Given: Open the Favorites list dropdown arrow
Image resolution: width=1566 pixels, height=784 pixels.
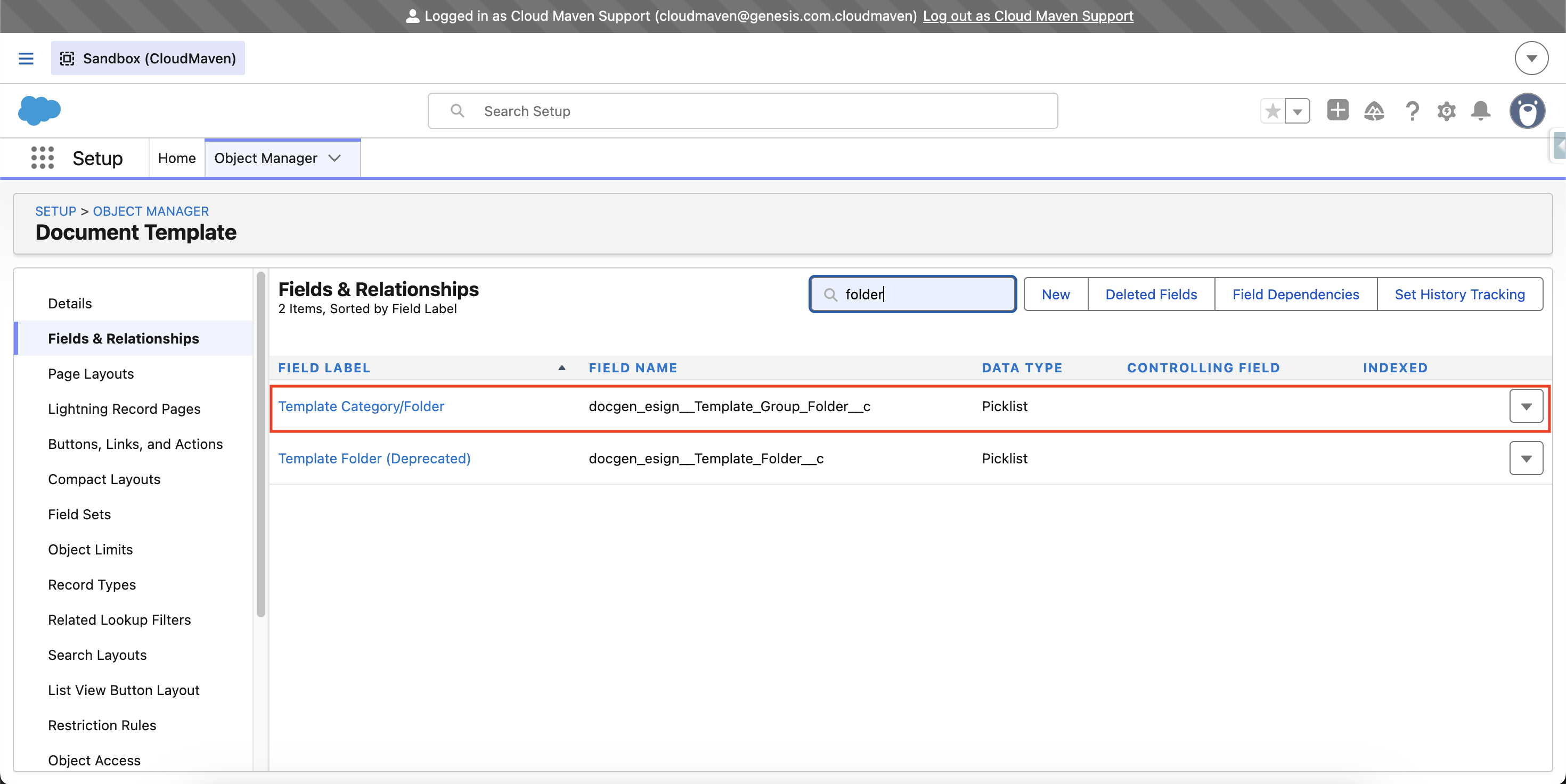Looking at the screenshot, I should tap(1298, 111).
